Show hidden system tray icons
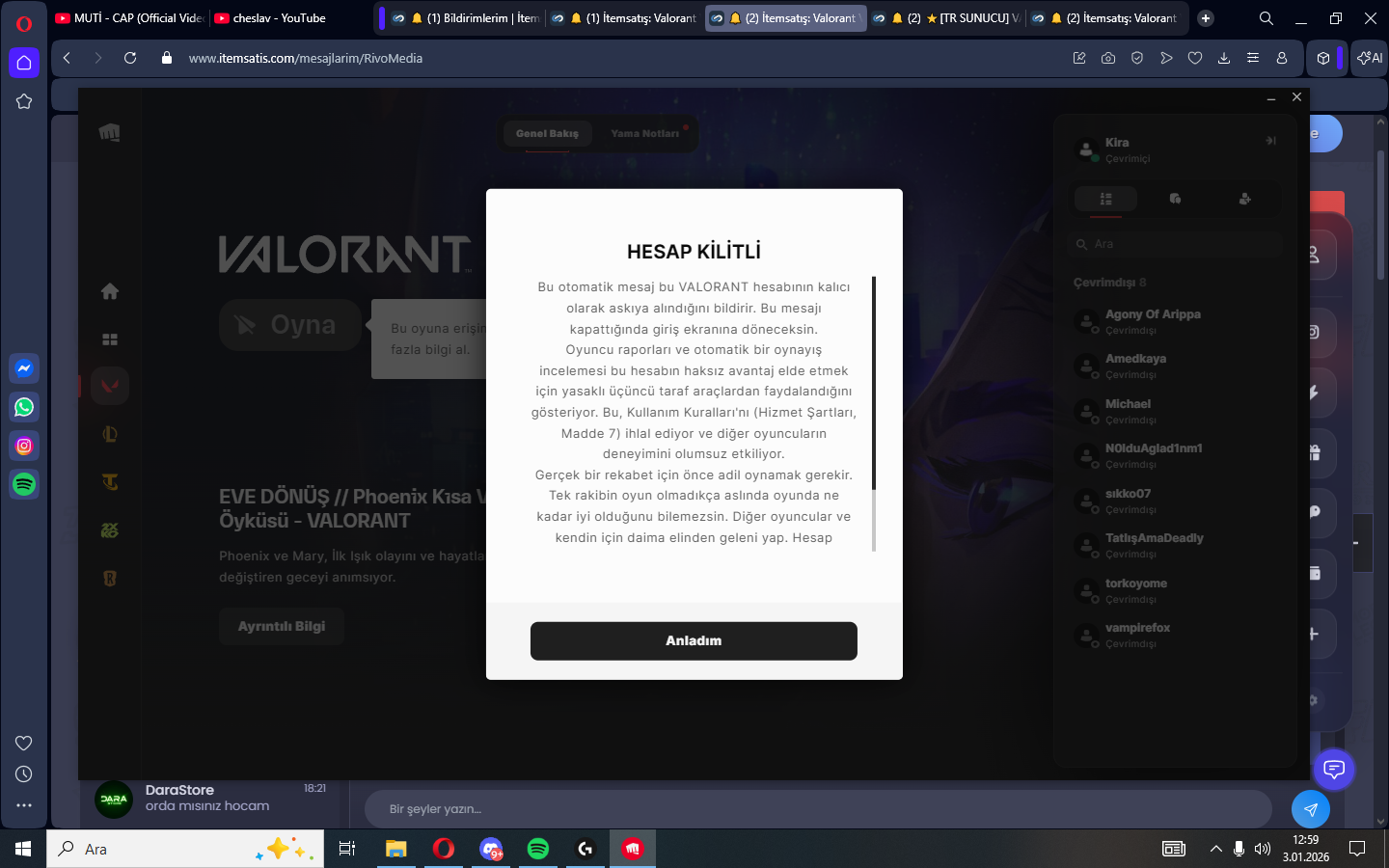Image resolution: width=1389 pixels, height=868 pixels. (1215, 849)
